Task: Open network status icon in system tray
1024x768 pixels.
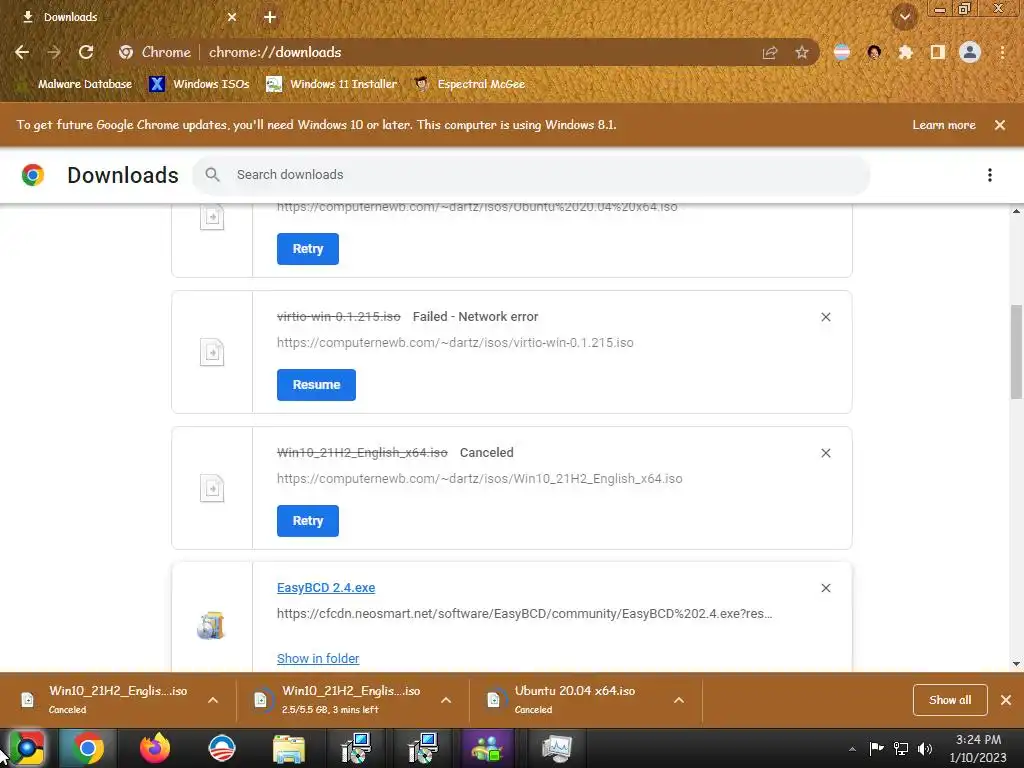Action: [901, 748]
